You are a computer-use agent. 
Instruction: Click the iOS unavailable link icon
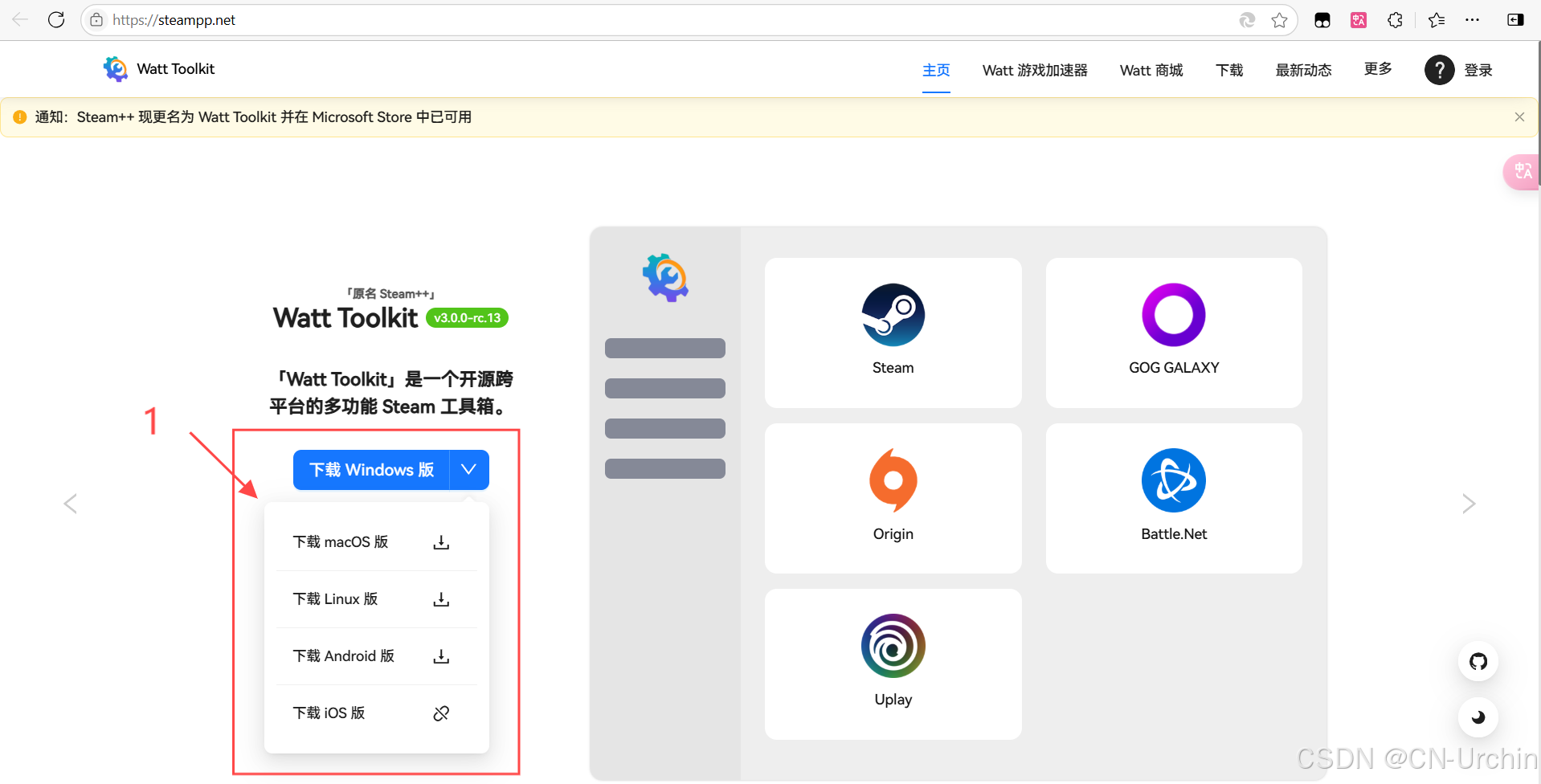tap(441, 713)
